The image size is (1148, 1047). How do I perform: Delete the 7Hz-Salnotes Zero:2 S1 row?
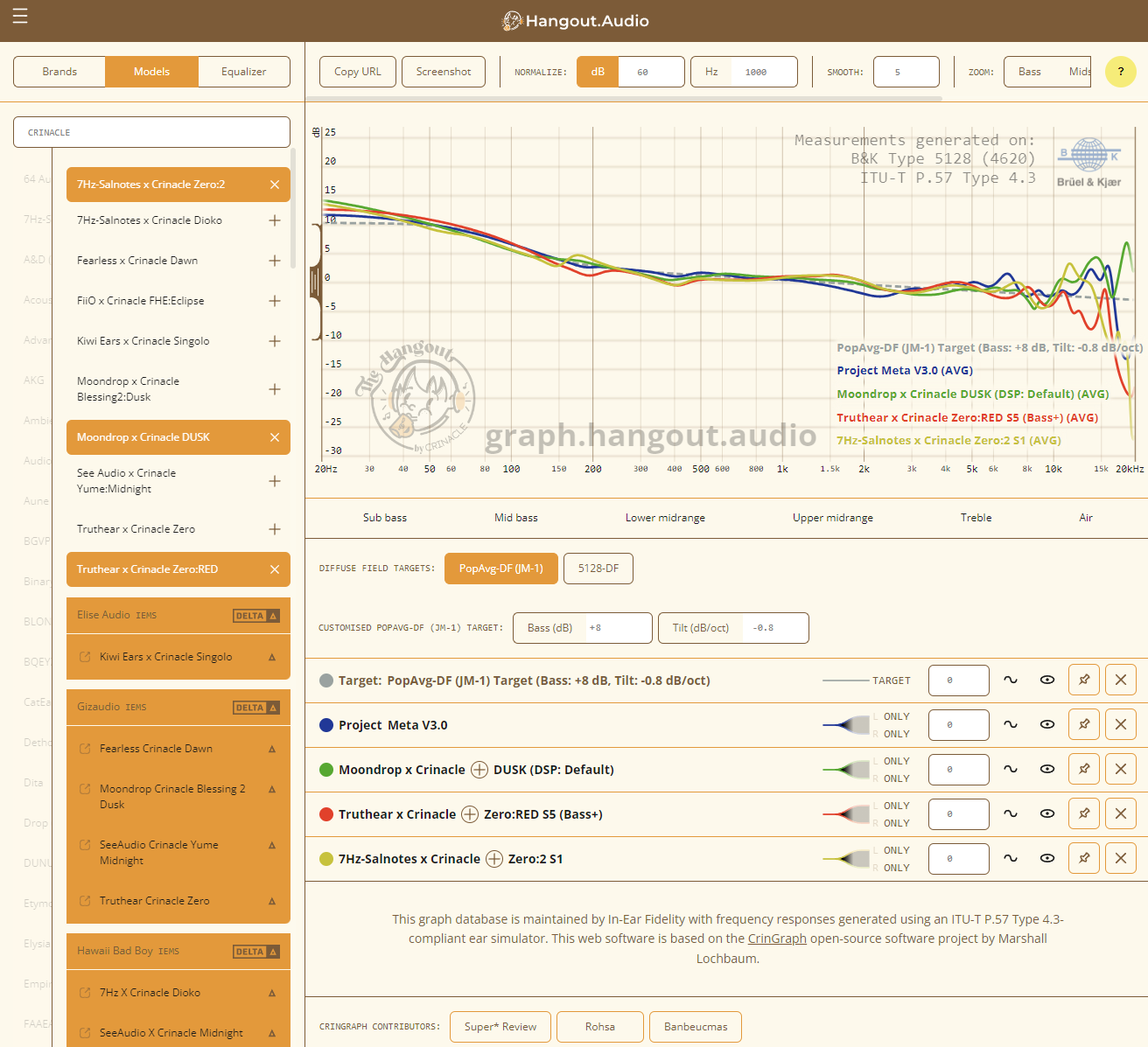pos(1121,858)
